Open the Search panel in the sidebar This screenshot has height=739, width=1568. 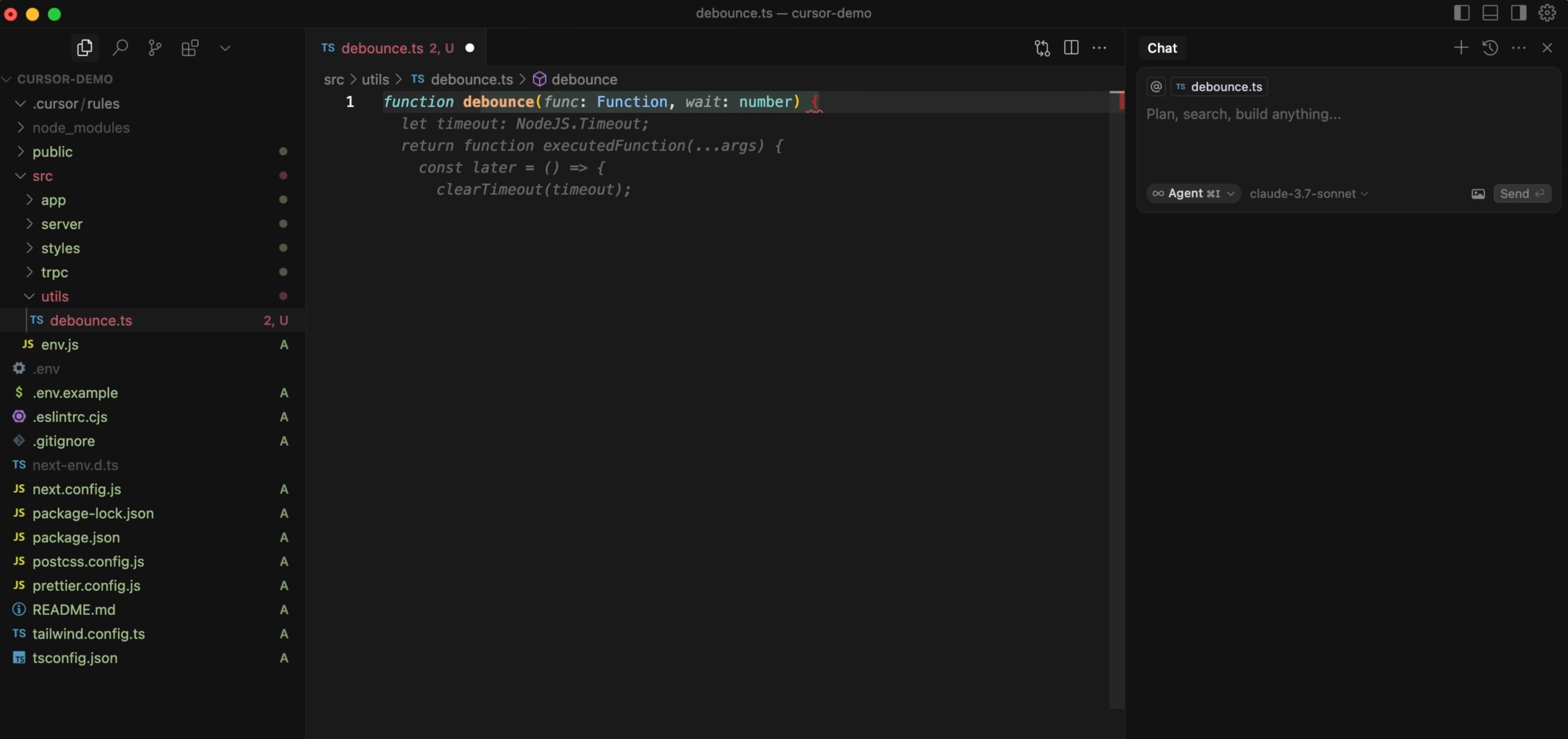coord(120,48)
